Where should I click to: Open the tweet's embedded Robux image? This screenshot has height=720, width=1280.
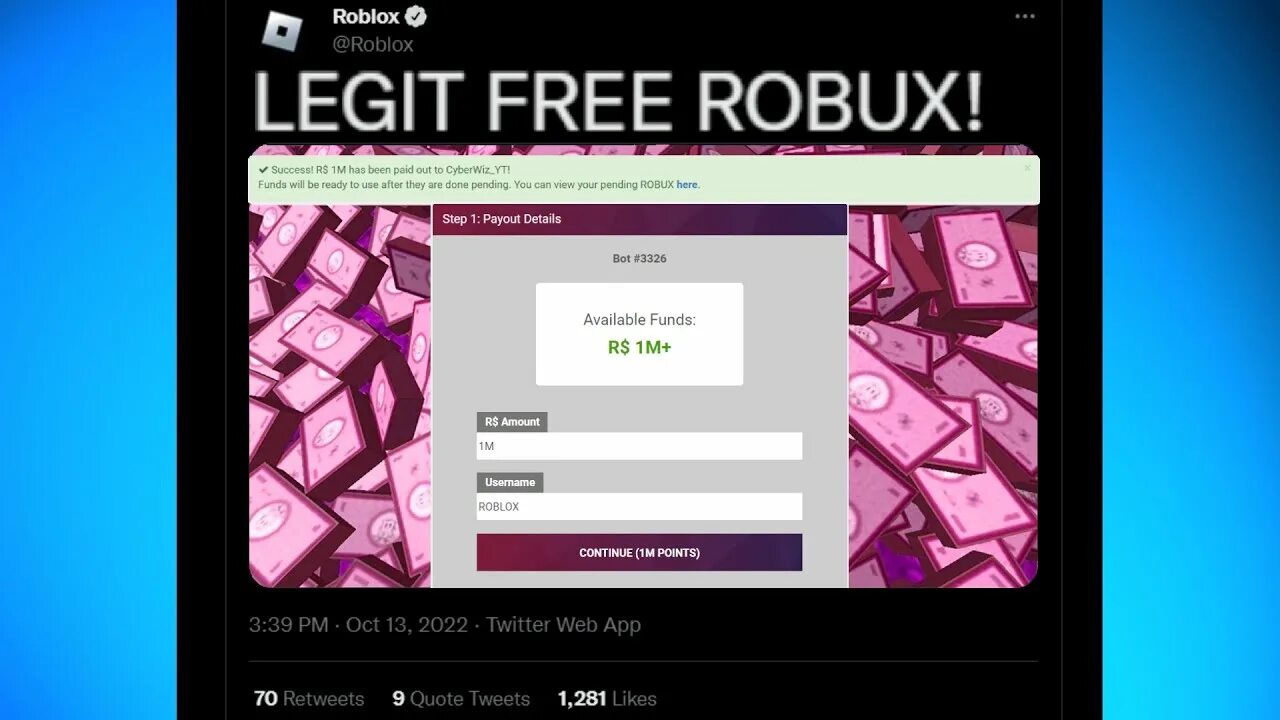pyautogui.click(x=643, y=366)
